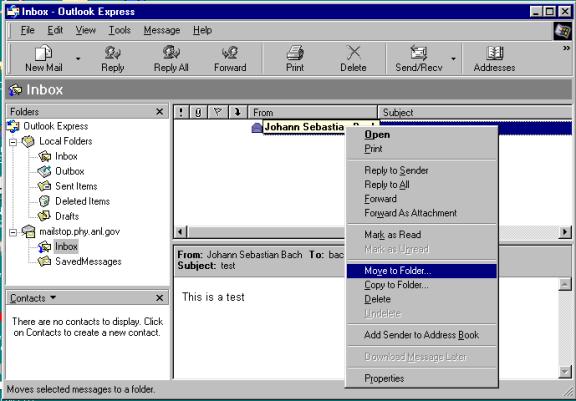Click message list scroll right arrow
The width and height of the screenshot is (576, 401).
pyautogui.click(x=565, y=232)
